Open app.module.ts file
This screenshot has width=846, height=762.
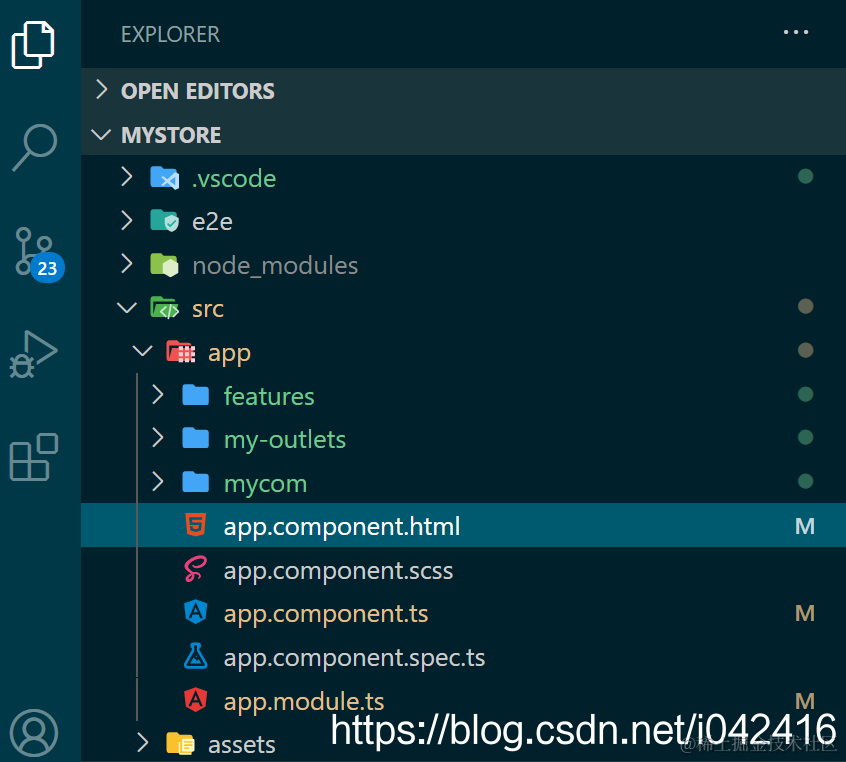pos(304,701)
